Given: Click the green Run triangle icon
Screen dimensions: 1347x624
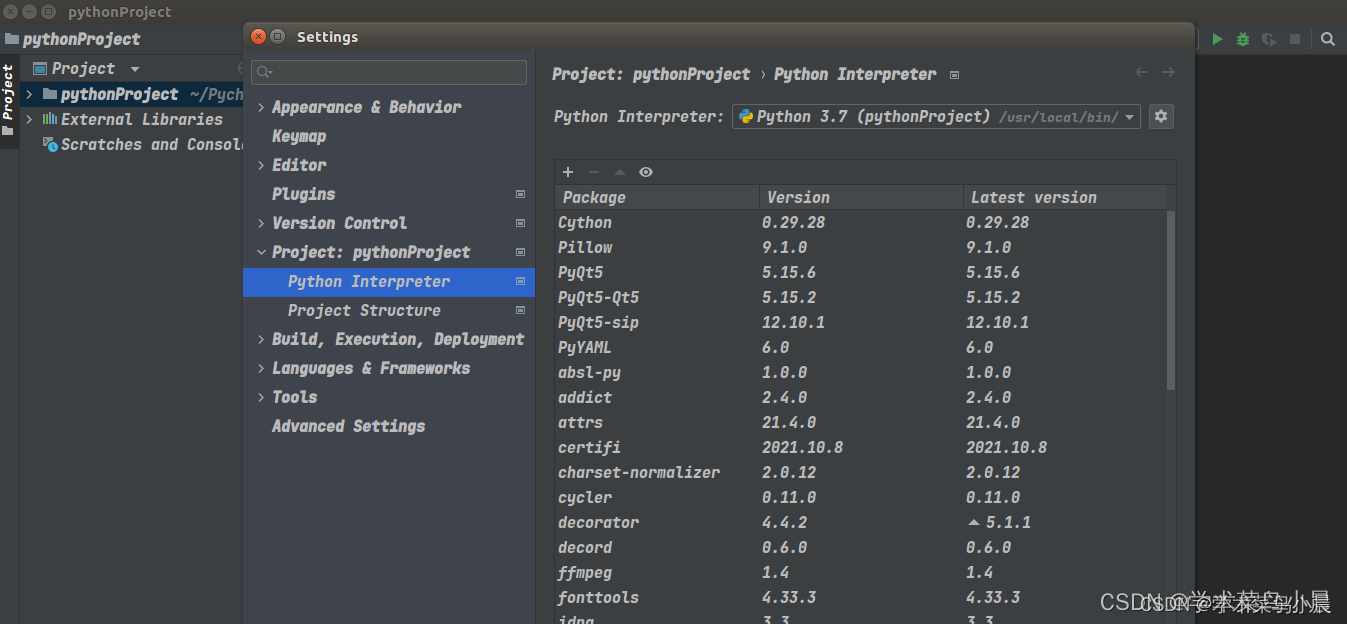Looking at the screenshot, I should coord(1217,39).
